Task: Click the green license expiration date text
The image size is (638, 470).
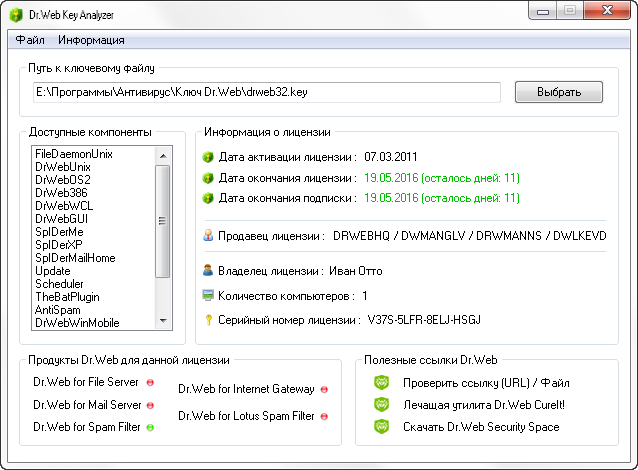Action: pos(442,178)
